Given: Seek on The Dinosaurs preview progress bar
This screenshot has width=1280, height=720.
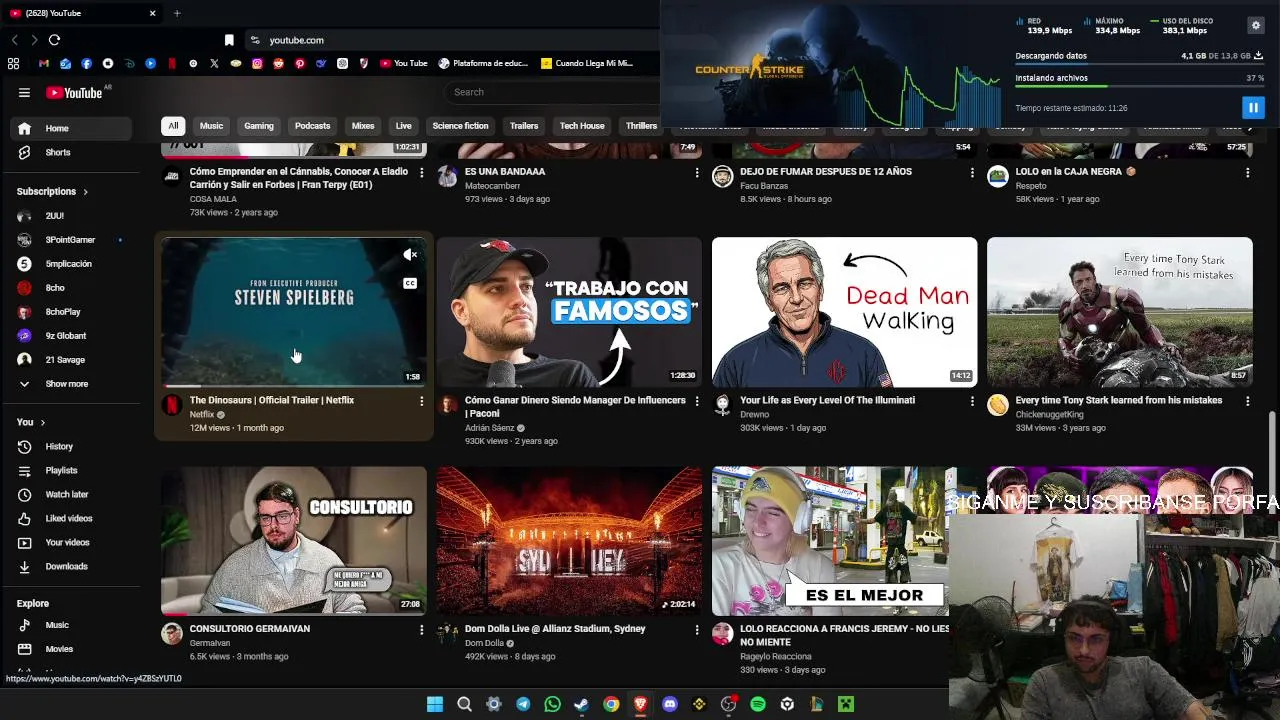Looking at the screenshot, I should [x=294, y=386].
